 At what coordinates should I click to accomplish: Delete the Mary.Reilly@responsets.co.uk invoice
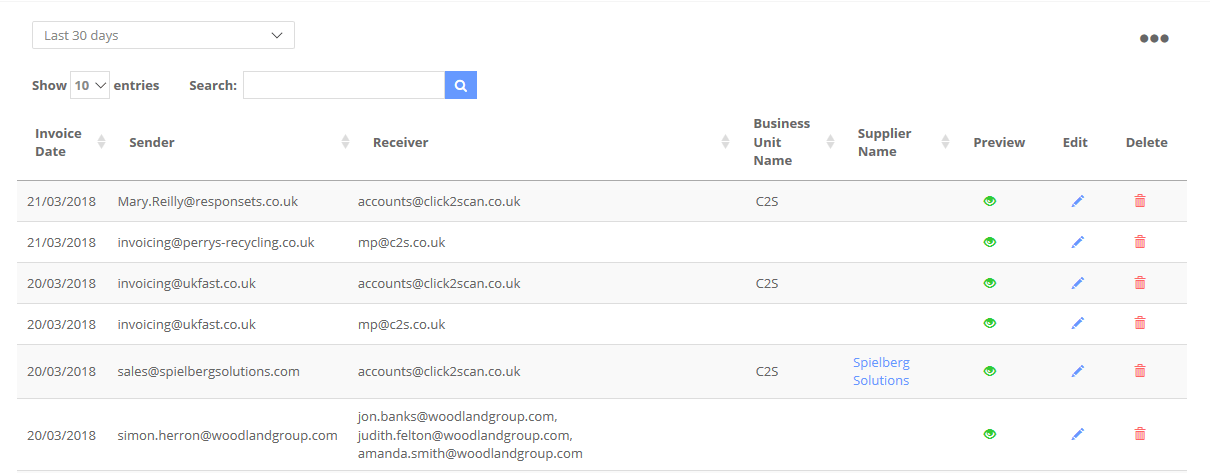1140,200
